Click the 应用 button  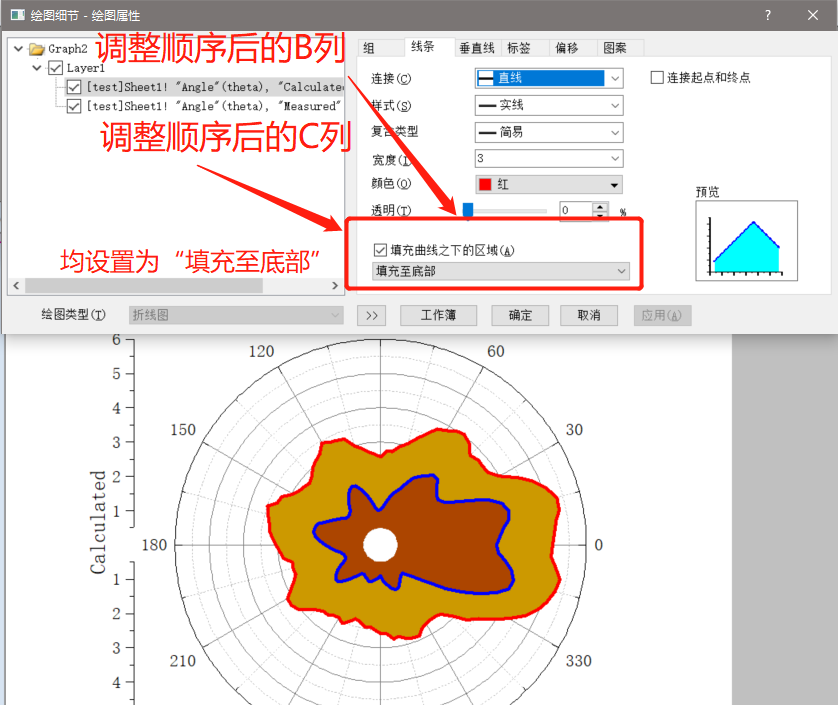[x=662, y=315]
